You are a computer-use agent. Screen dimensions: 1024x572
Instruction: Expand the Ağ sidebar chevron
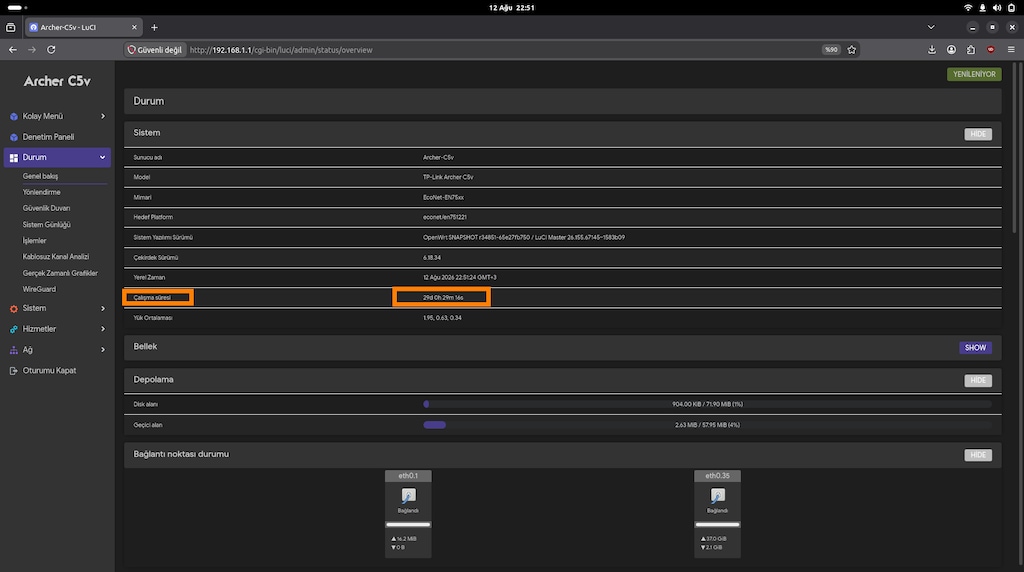pyautogui.click(x=103, y=350)
